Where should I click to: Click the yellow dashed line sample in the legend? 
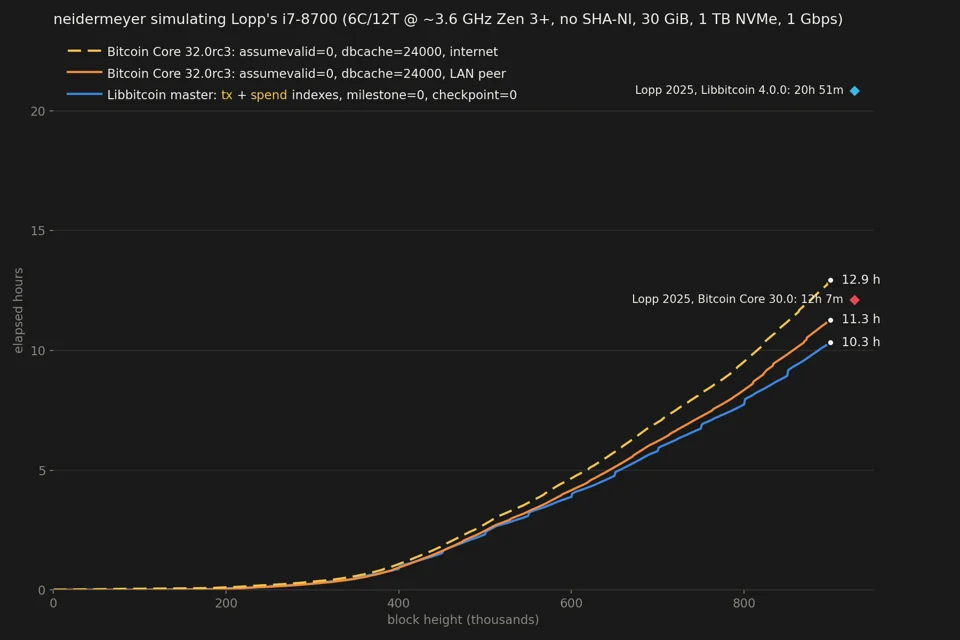point(84,51)
